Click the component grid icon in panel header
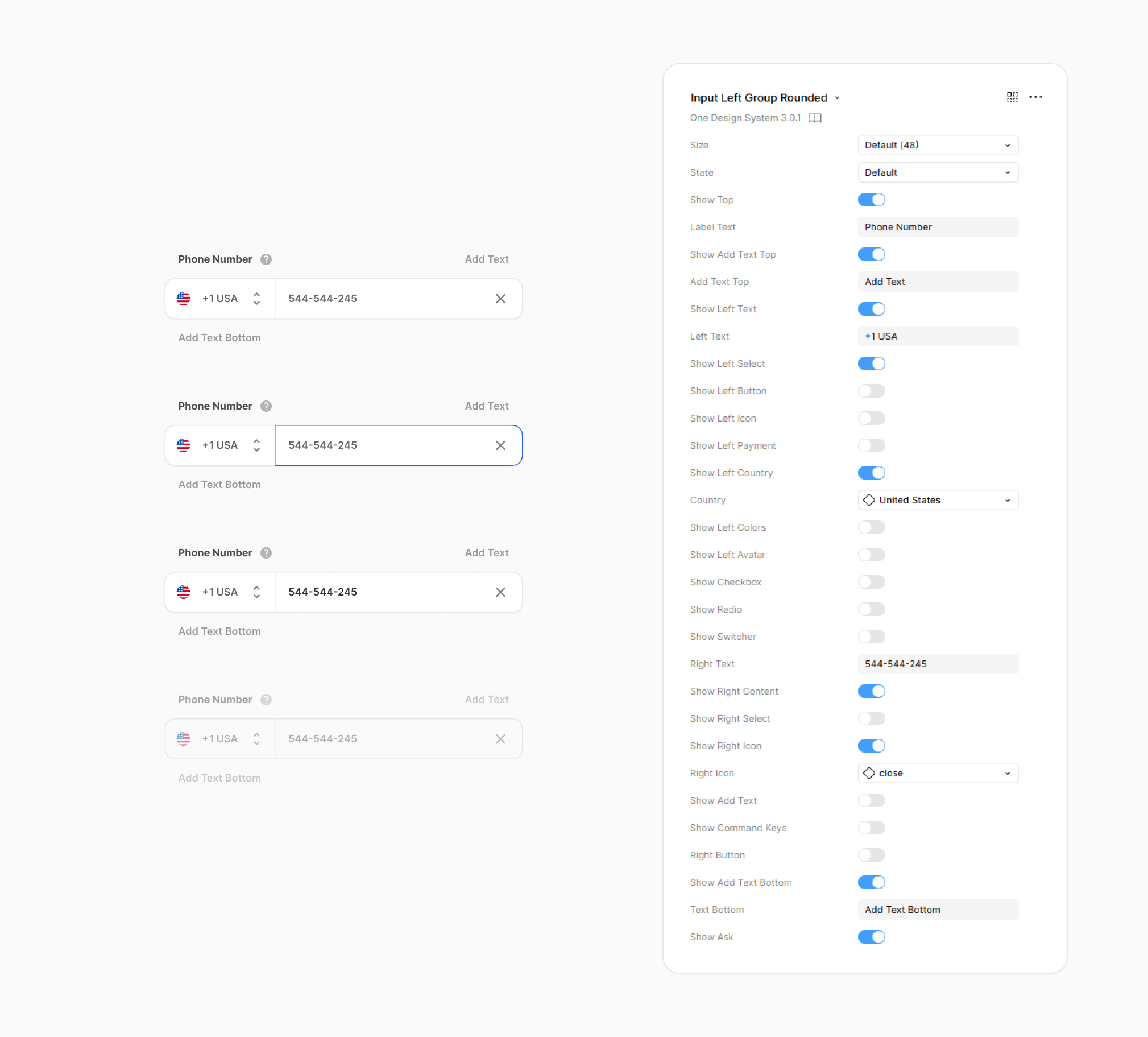The height and width of the screenshot is (1037, 1148). [x=1012, y=97]
